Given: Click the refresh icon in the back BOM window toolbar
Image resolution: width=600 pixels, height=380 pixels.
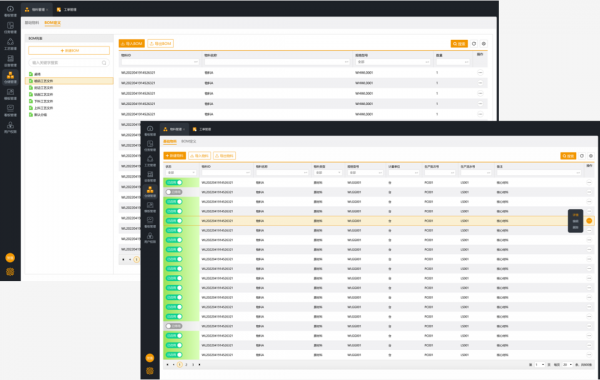Looking at the screenshot, I should (x=474, y=44).
